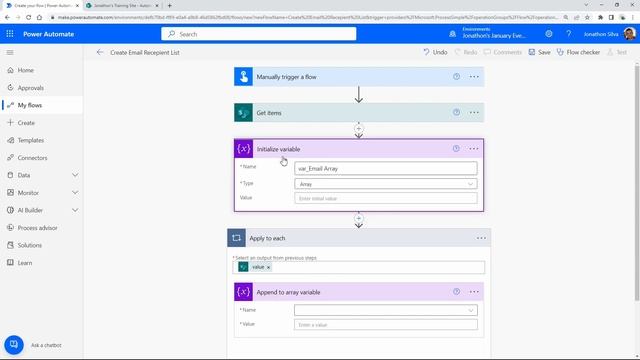Image resolution: width=640 pixels, height=360 pixels.
Task: Open Jonathon Silva's profile picture
Action: coord(629,34)
